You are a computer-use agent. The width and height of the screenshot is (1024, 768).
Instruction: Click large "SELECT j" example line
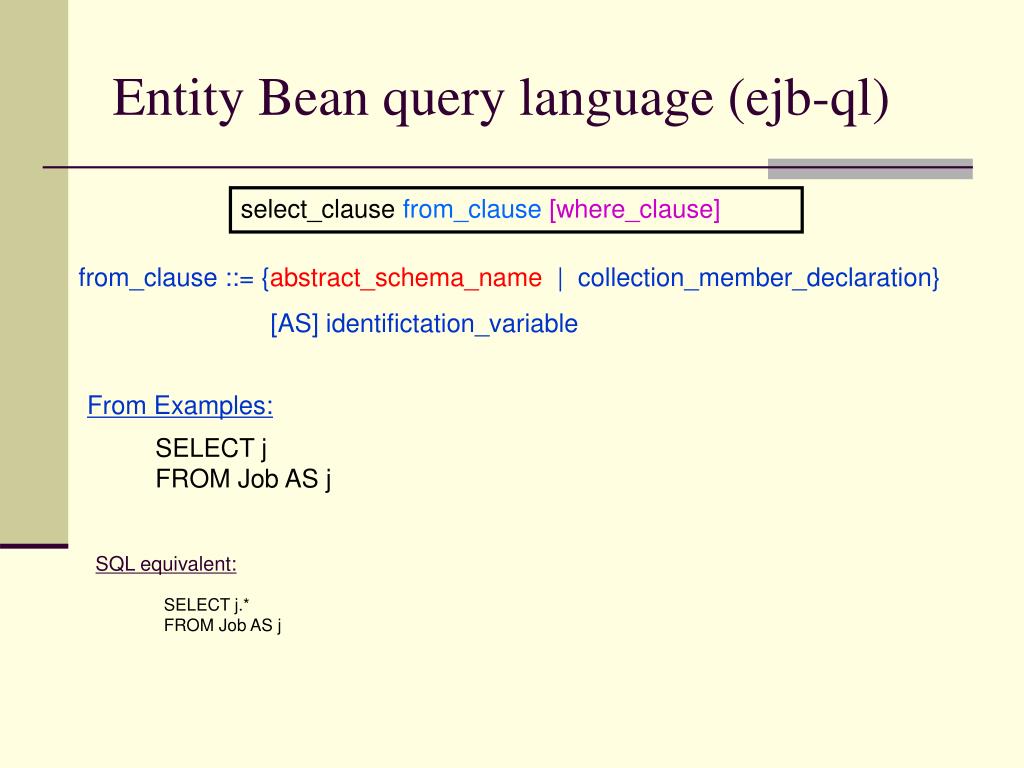211,449
